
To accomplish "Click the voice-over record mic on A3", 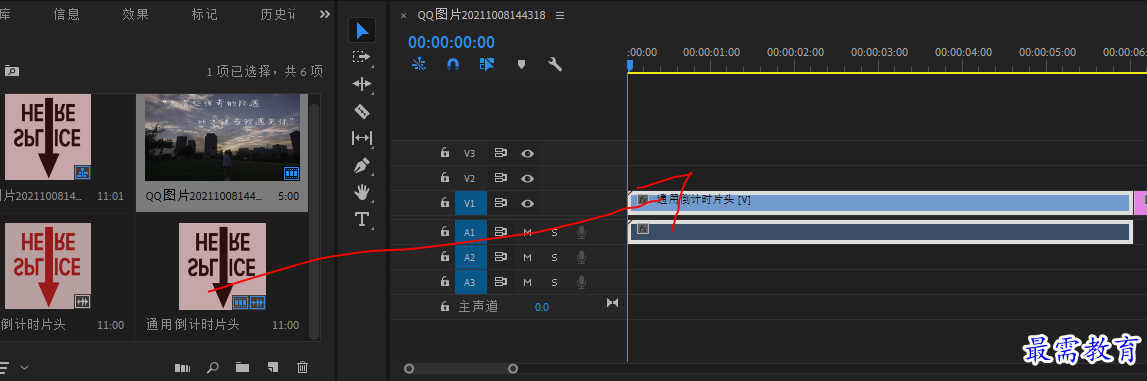I will tap(582, 282).
